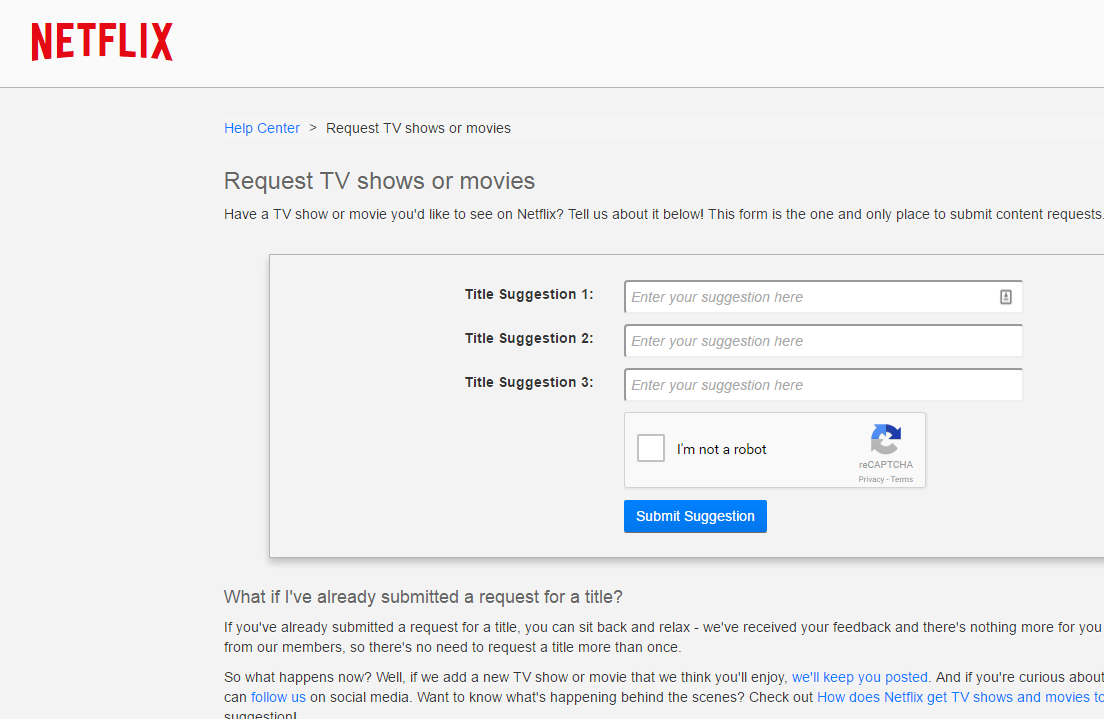Image resolution: width=1104 pixels, height=719 pixels.
Task: Click the "Title Suggestion 3:" label
Action: pos(529,382)
